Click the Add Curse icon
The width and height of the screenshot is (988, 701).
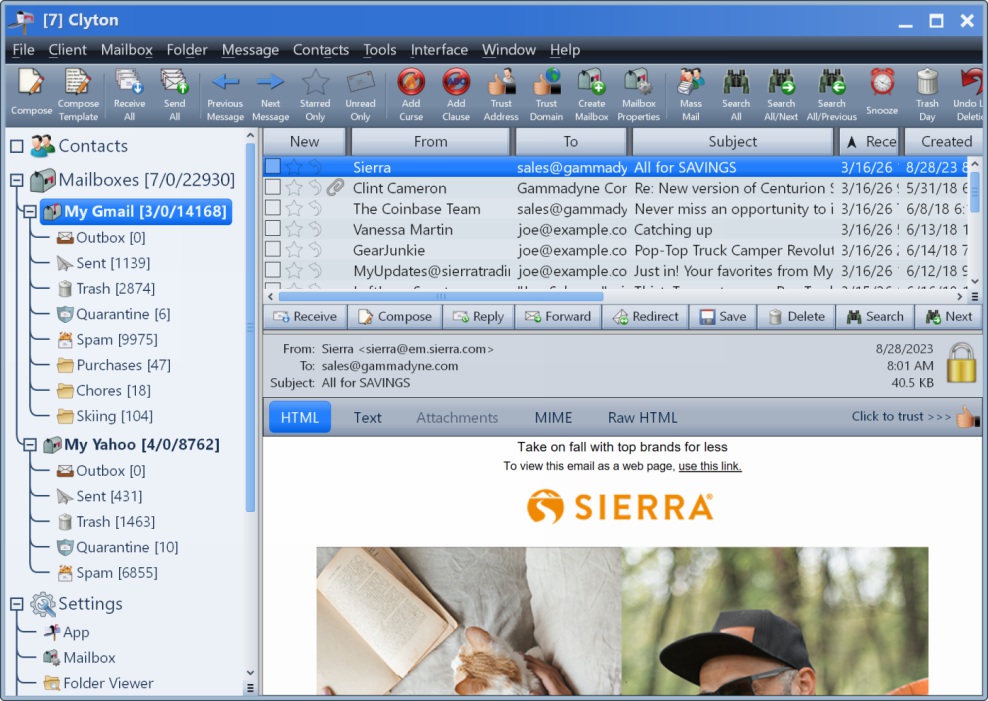pyautogui.click(x=411, y=81)
